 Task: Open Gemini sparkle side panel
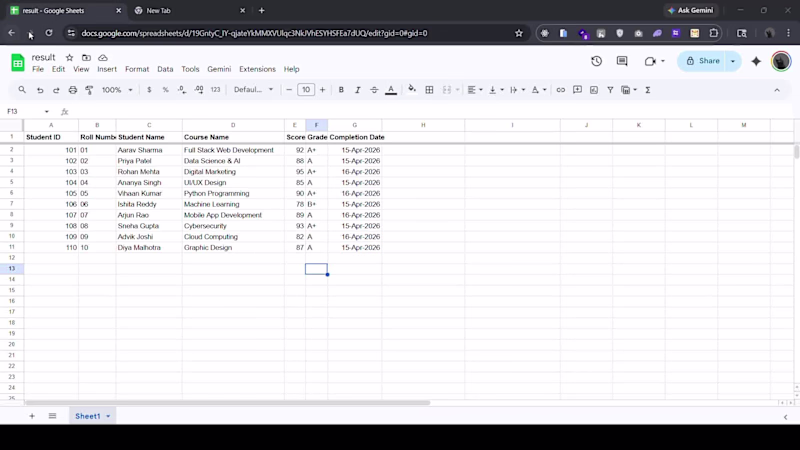click(x=756, y=61)
